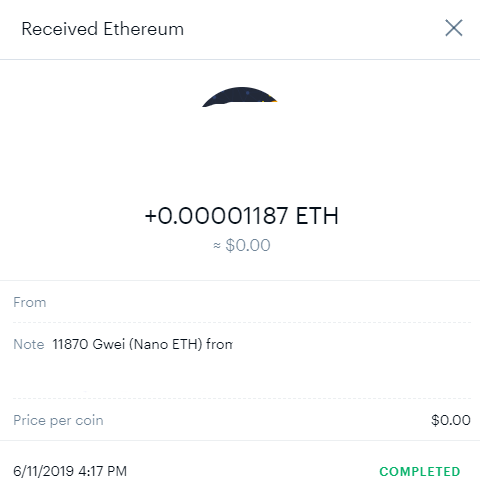480x497 pixels.
Task: Click the empty sender area beside From
Action: (258, 302)
